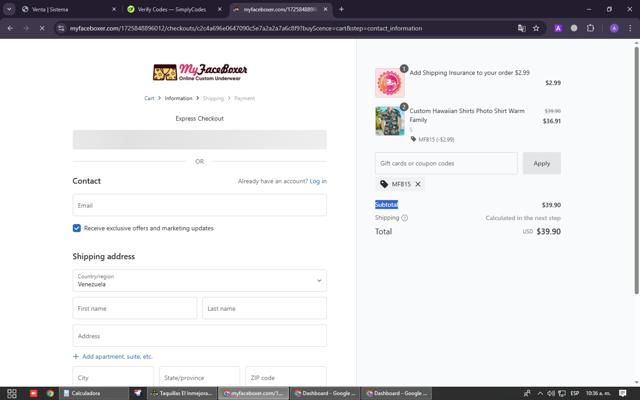Open the Custom Hawaiian Shirts product thumbnail
This screenshot has width=640, height=400.
pyautogui.click(x=390, y=121)
